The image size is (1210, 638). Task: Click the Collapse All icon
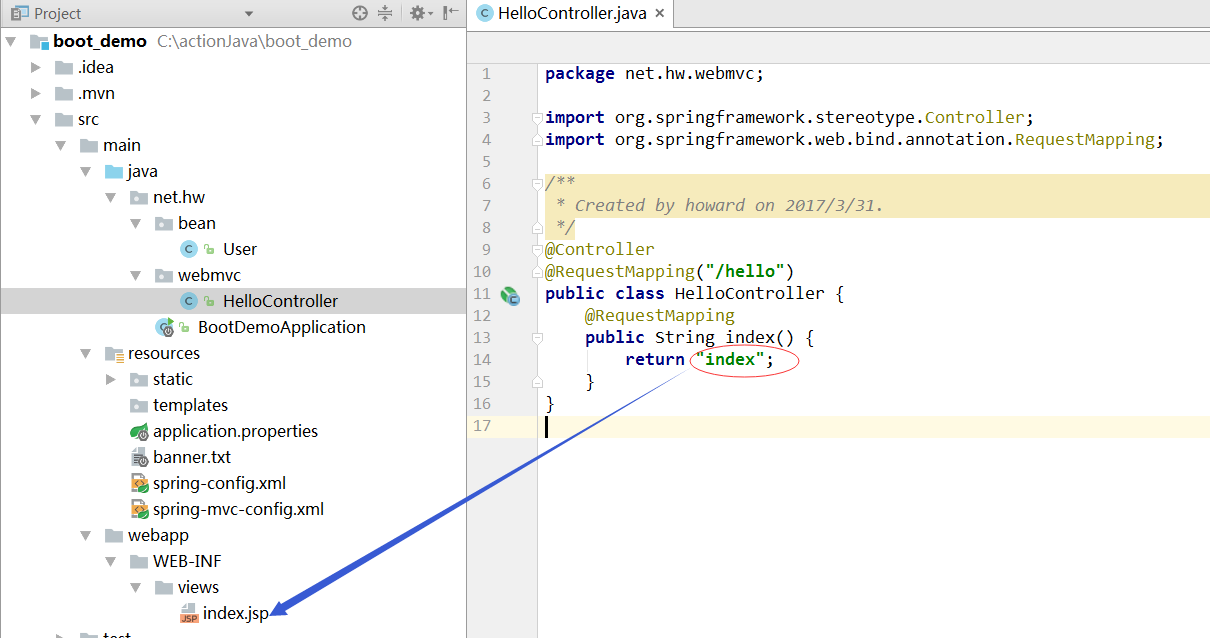tap(386, 13)
